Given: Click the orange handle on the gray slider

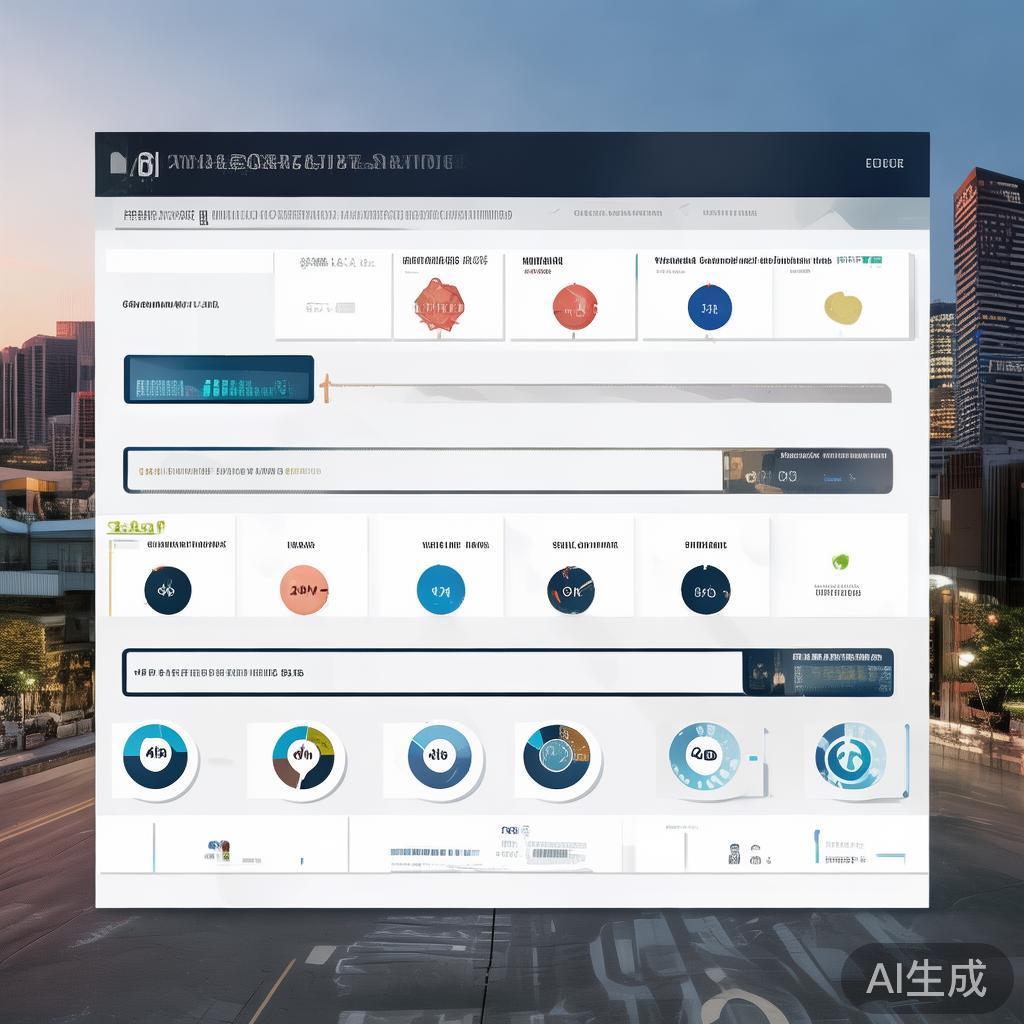Looking at the screenshot, I should click(325, 388).
